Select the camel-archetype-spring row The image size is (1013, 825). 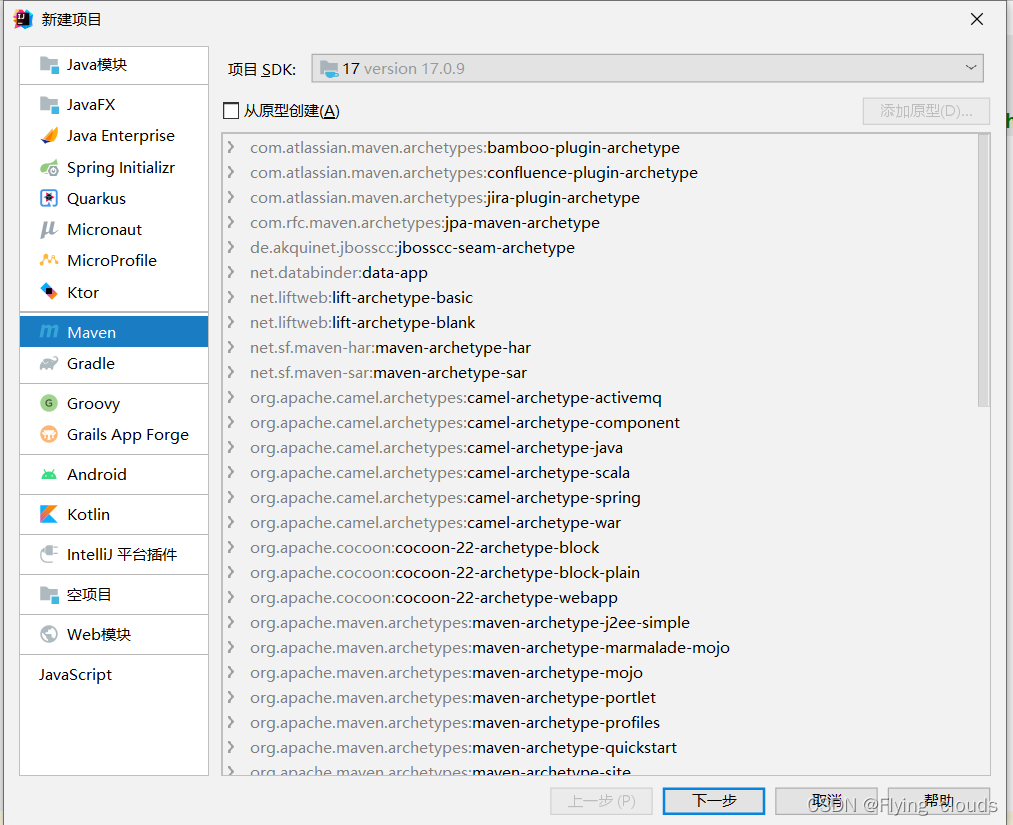600,497
